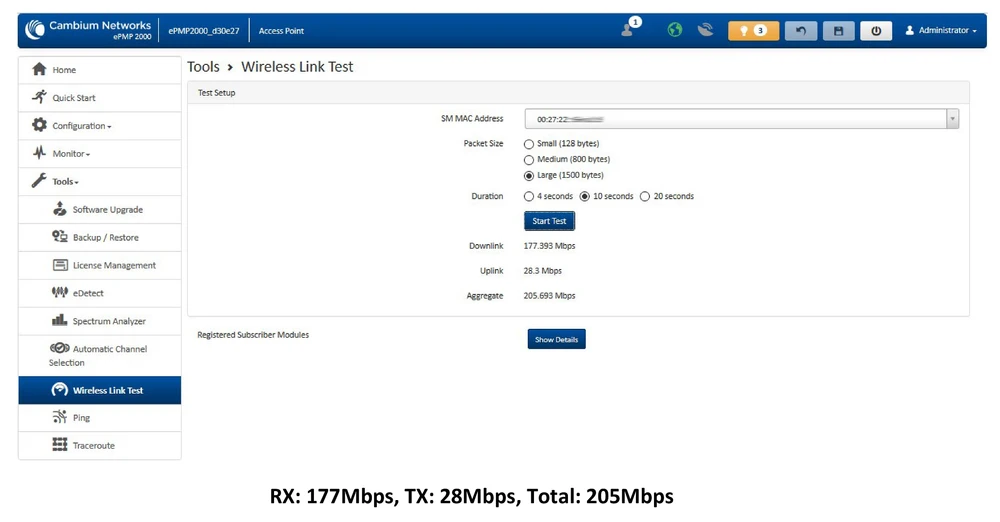Click the registered users icon with badge

coord(629,29)
